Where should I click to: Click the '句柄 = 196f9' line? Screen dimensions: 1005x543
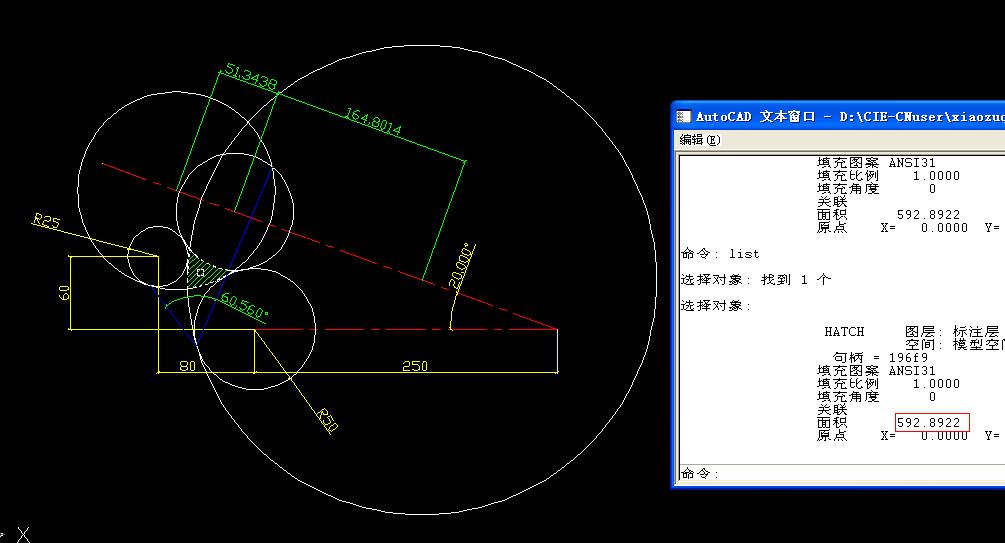pos(880,358)
